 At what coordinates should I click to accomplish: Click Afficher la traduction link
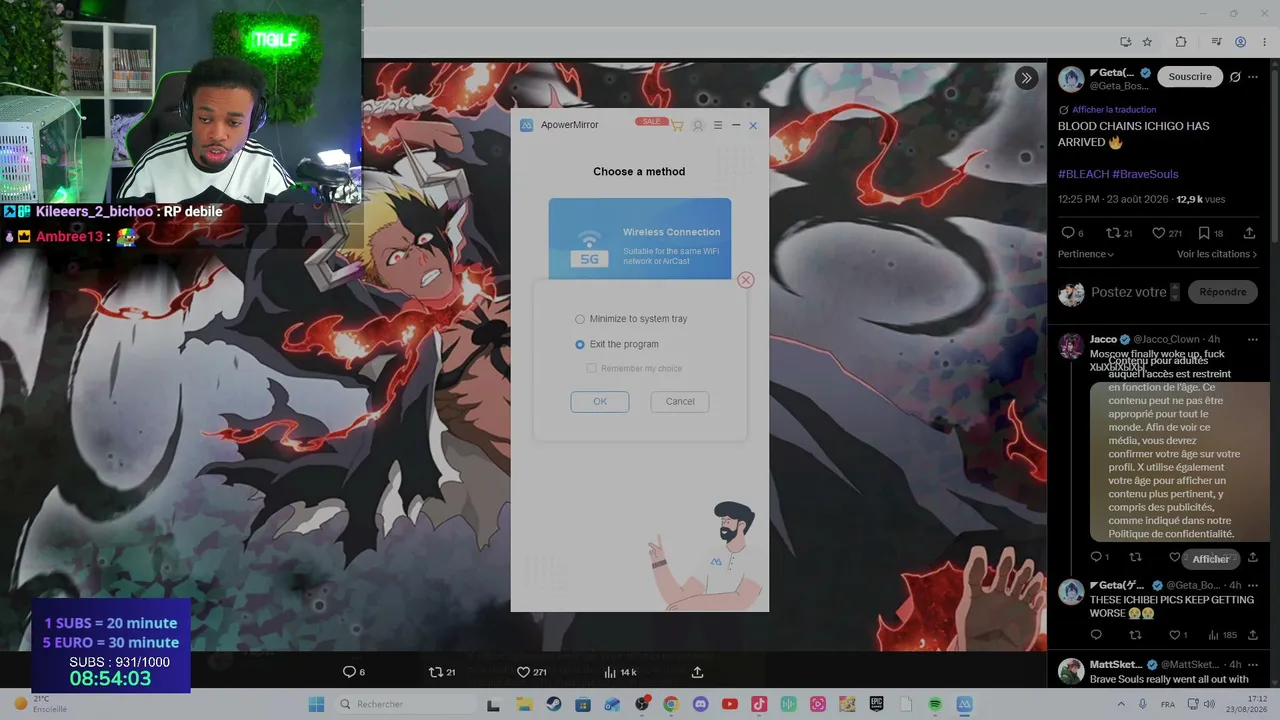[1114, 110]
